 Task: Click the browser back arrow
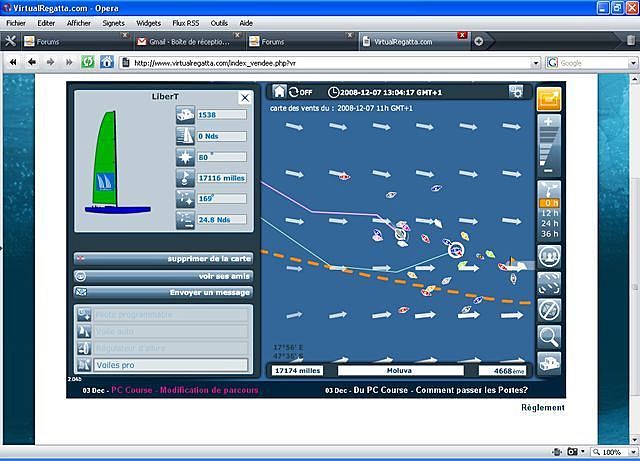[x=32, y=62]
